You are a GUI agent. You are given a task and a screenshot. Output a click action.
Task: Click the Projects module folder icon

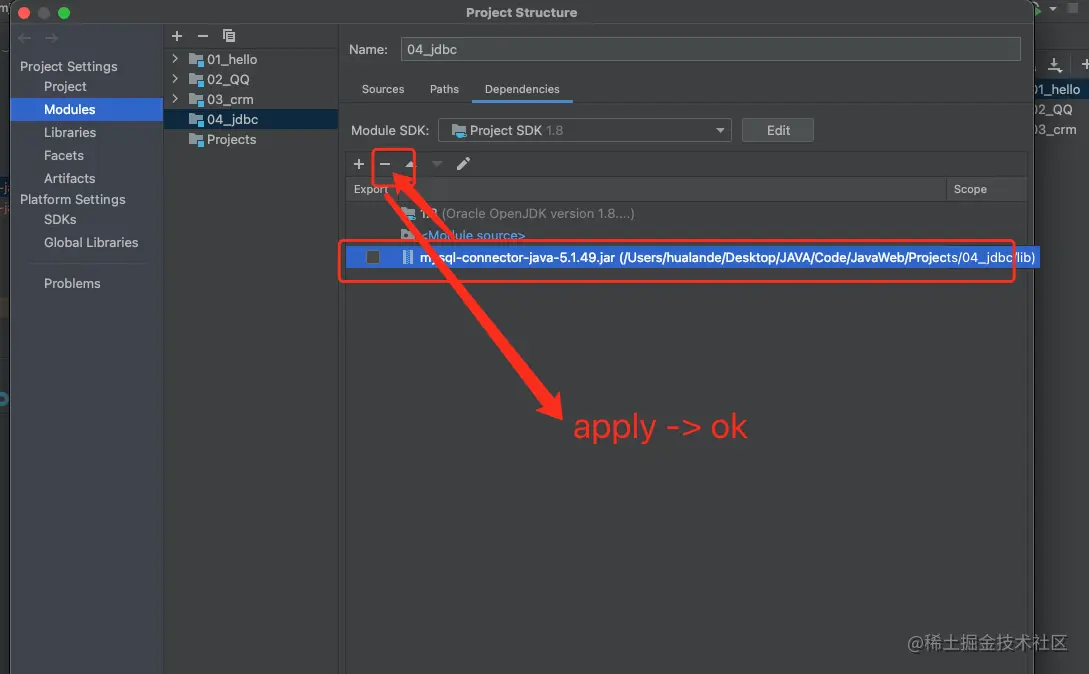197,140
